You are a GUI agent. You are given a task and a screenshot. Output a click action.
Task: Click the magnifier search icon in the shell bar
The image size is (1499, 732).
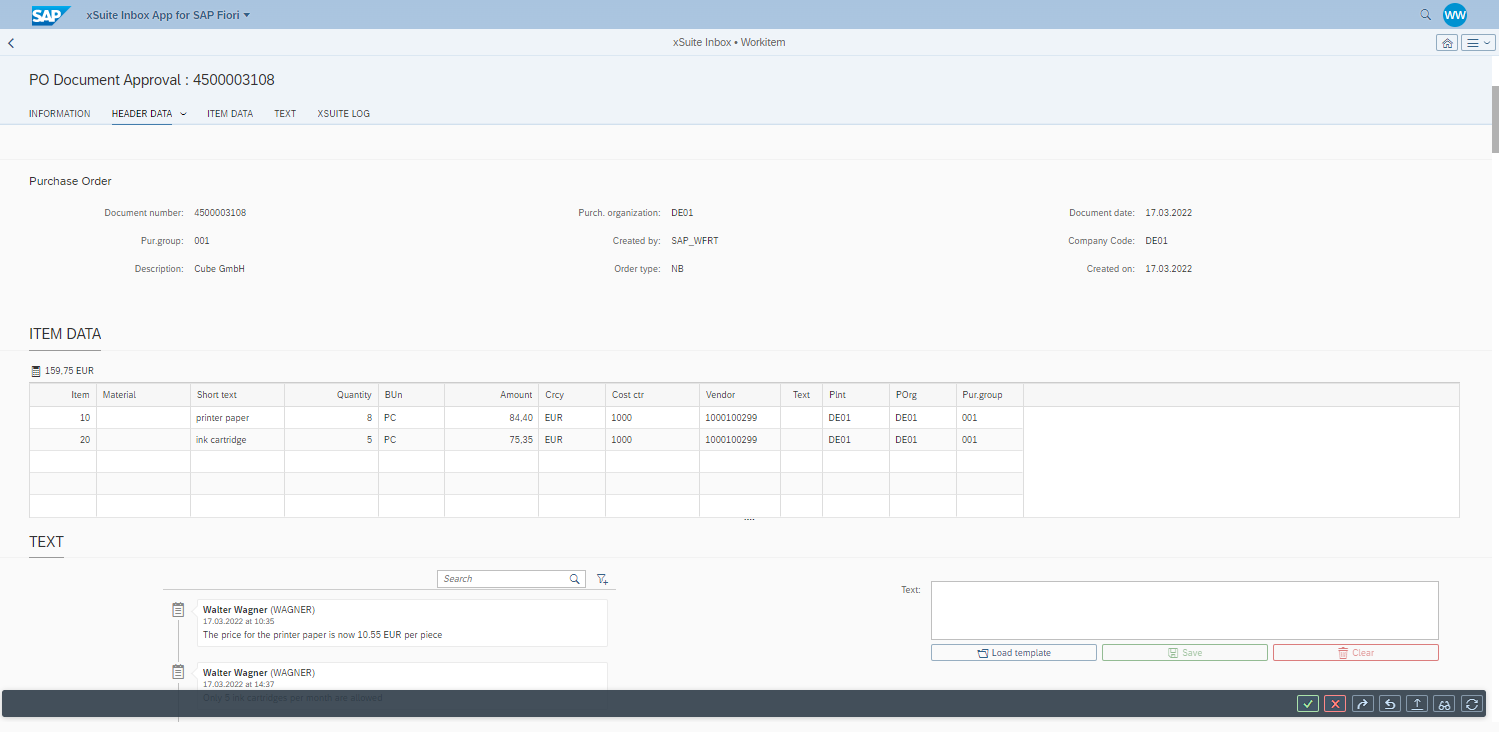1425,15
